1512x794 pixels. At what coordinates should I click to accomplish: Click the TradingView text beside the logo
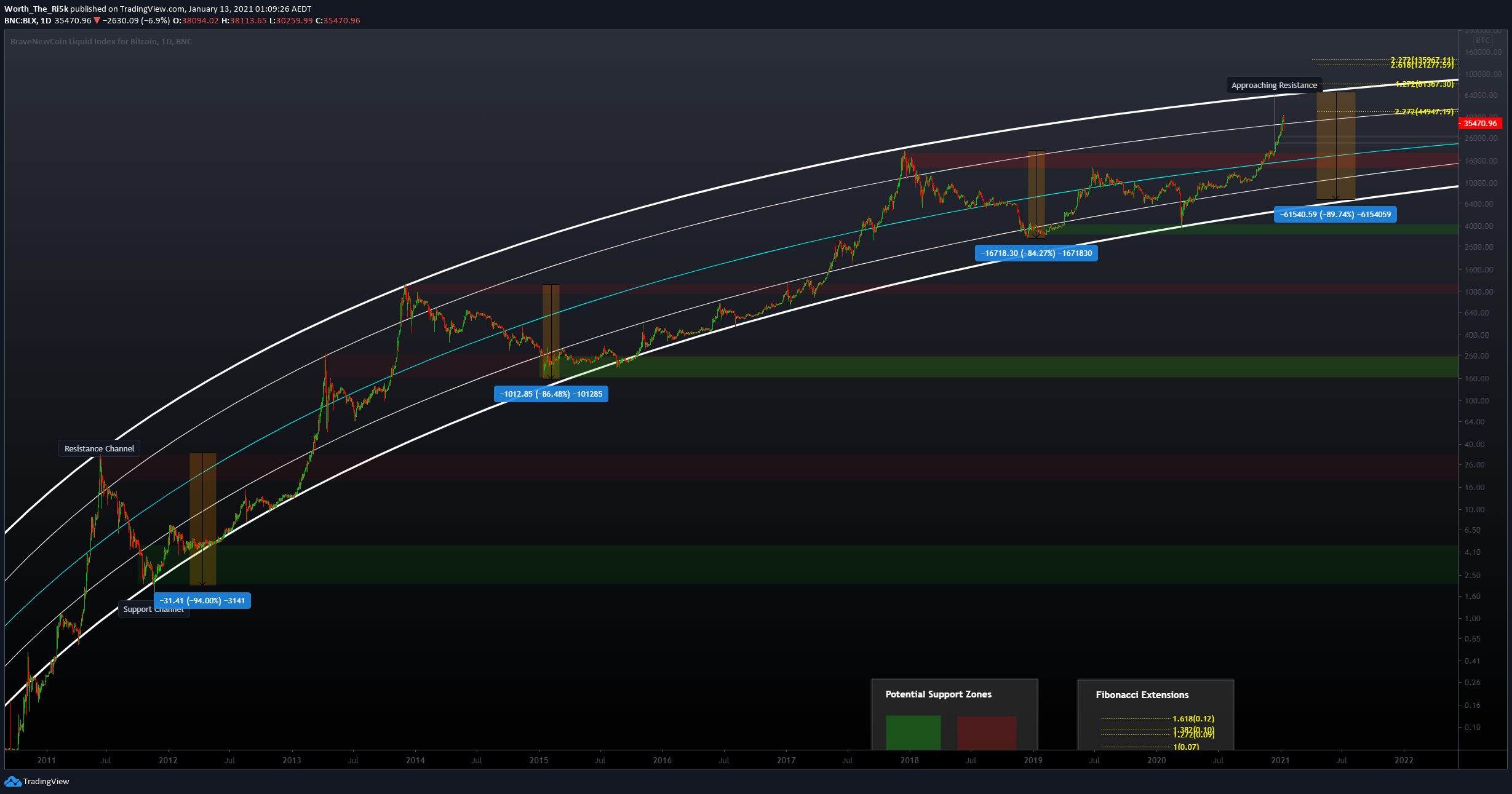[x=46, y=782]
